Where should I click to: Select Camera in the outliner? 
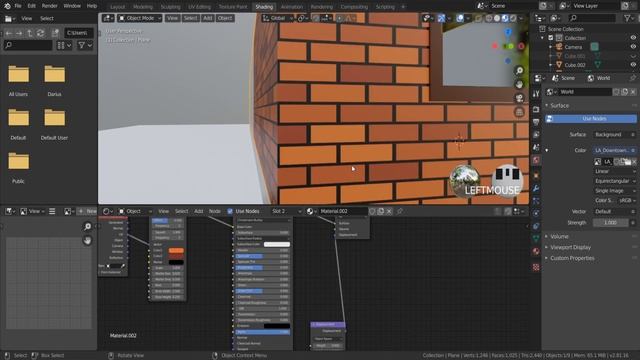pos(573,47)
